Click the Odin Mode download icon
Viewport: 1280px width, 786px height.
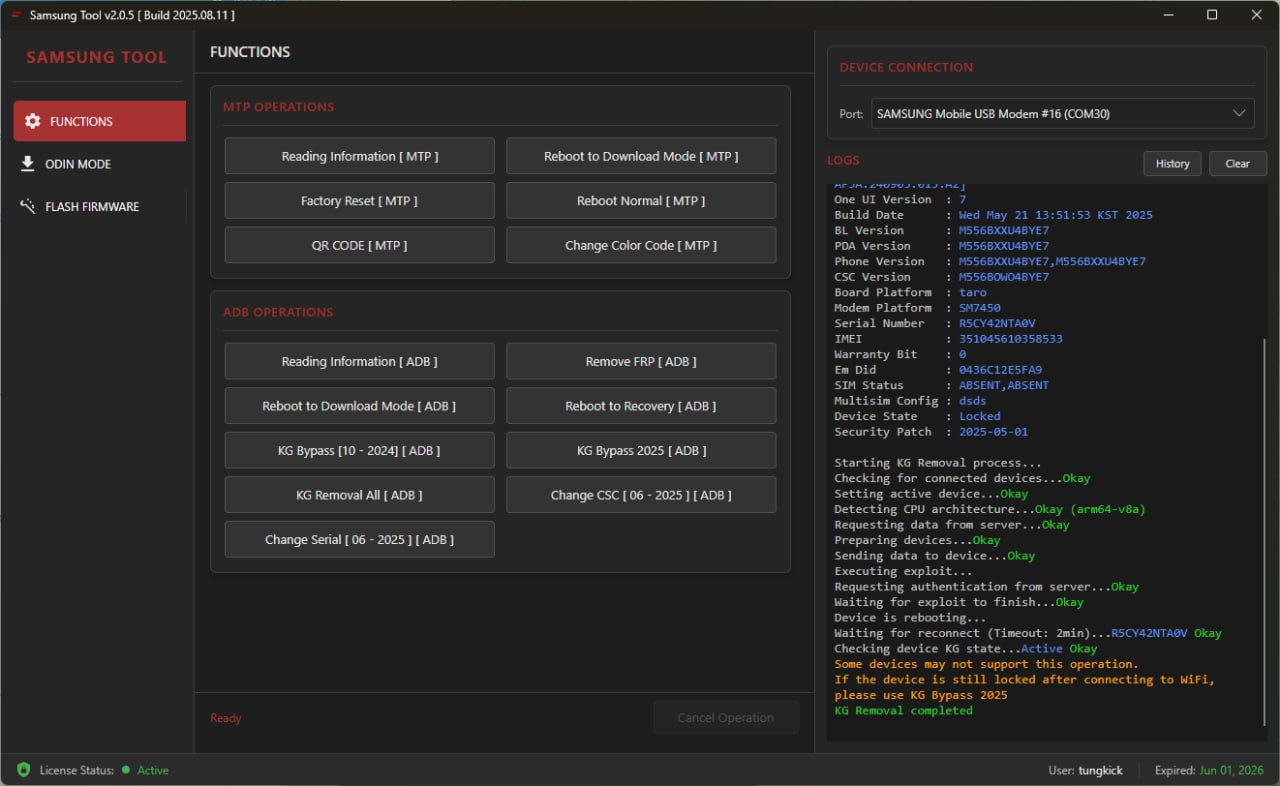coord(28,164)
